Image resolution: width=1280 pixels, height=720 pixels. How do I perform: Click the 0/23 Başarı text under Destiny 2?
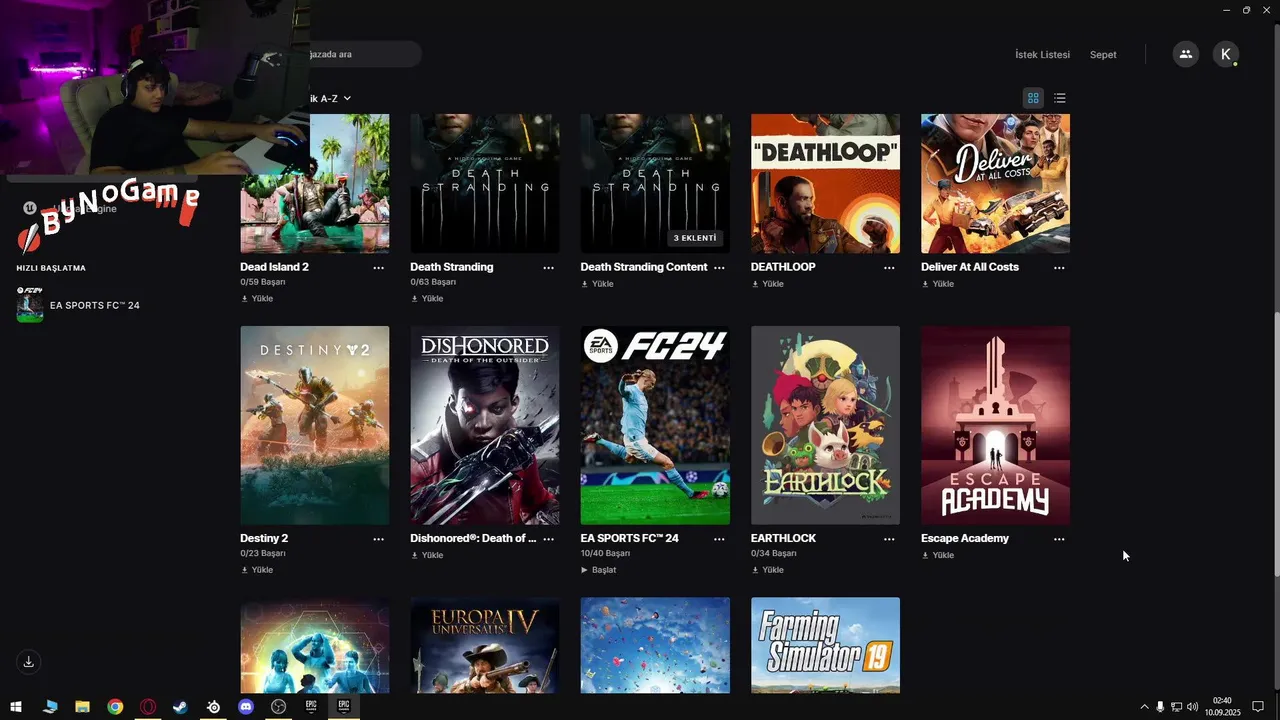(263, 553)
